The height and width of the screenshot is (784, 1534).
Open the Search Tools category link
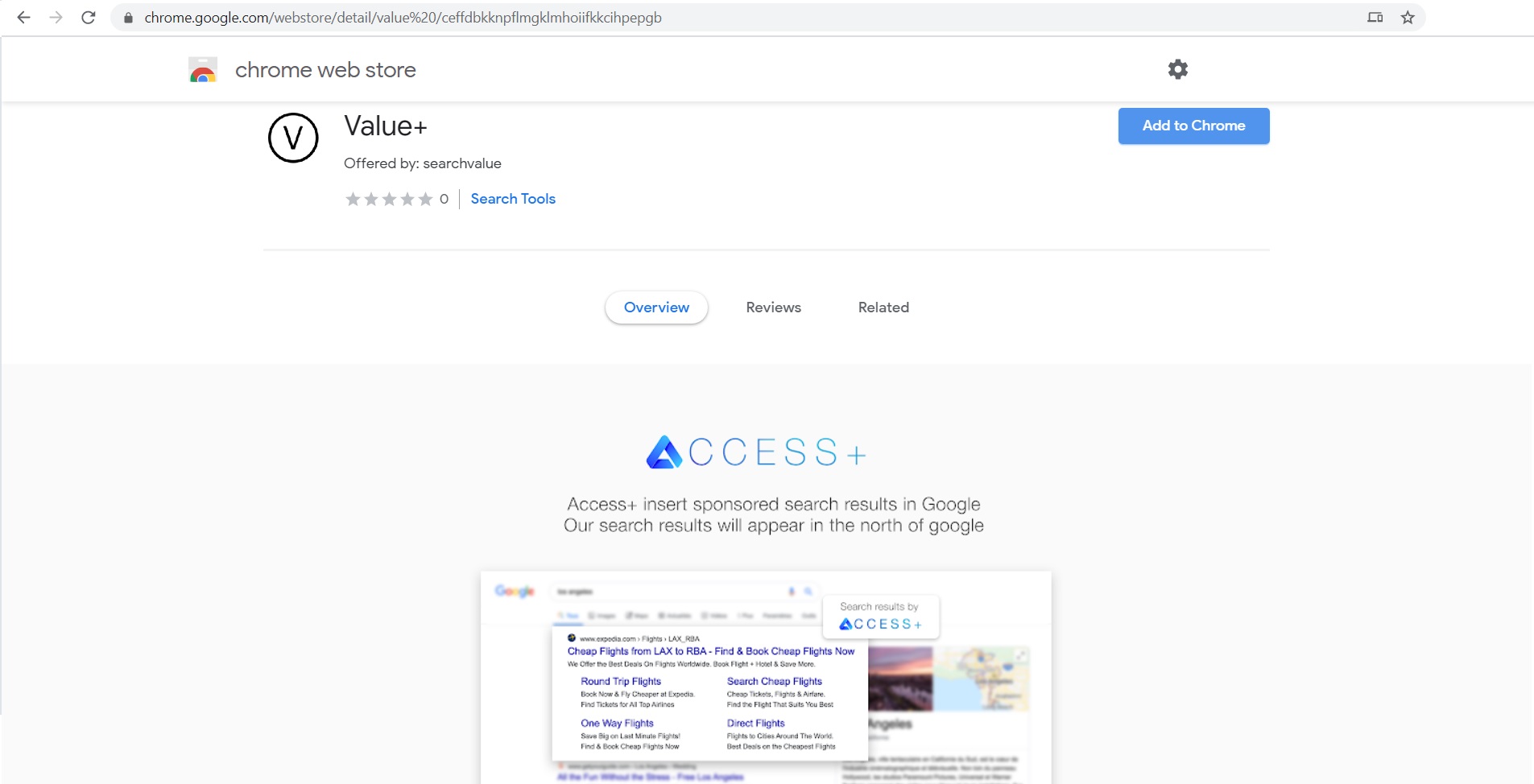point(513,199)
